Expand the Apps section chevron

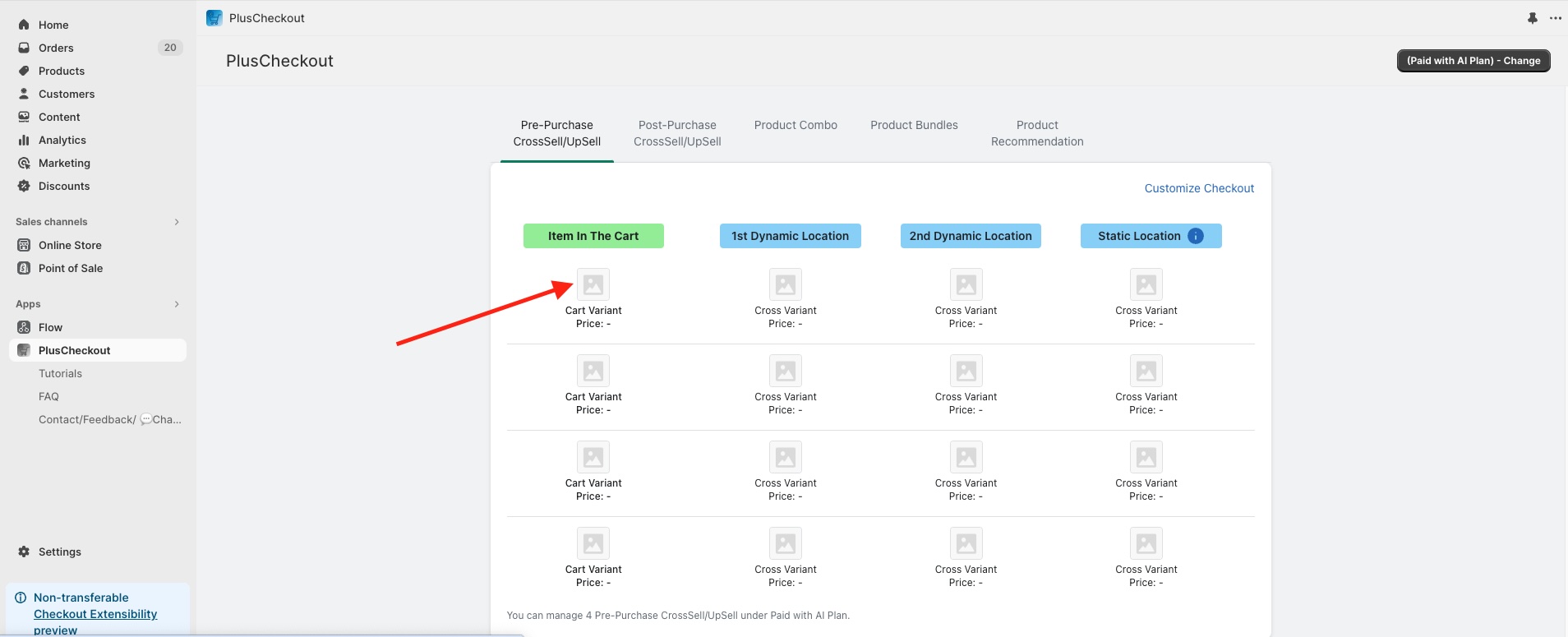pos(177,304)
